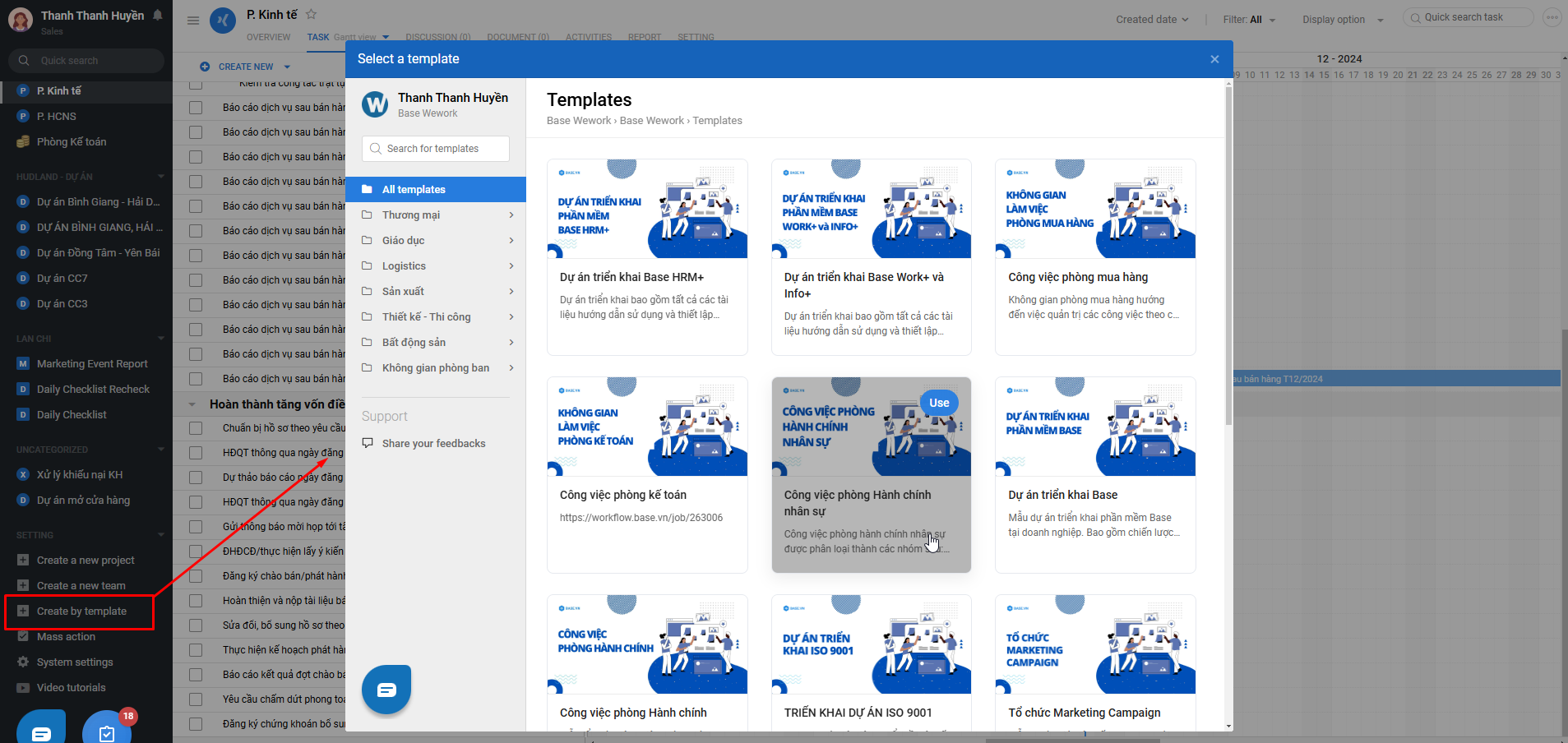1568x743 pixels.
Task: Switch to the REPORT tab
Action: click(x=645, y=37)
